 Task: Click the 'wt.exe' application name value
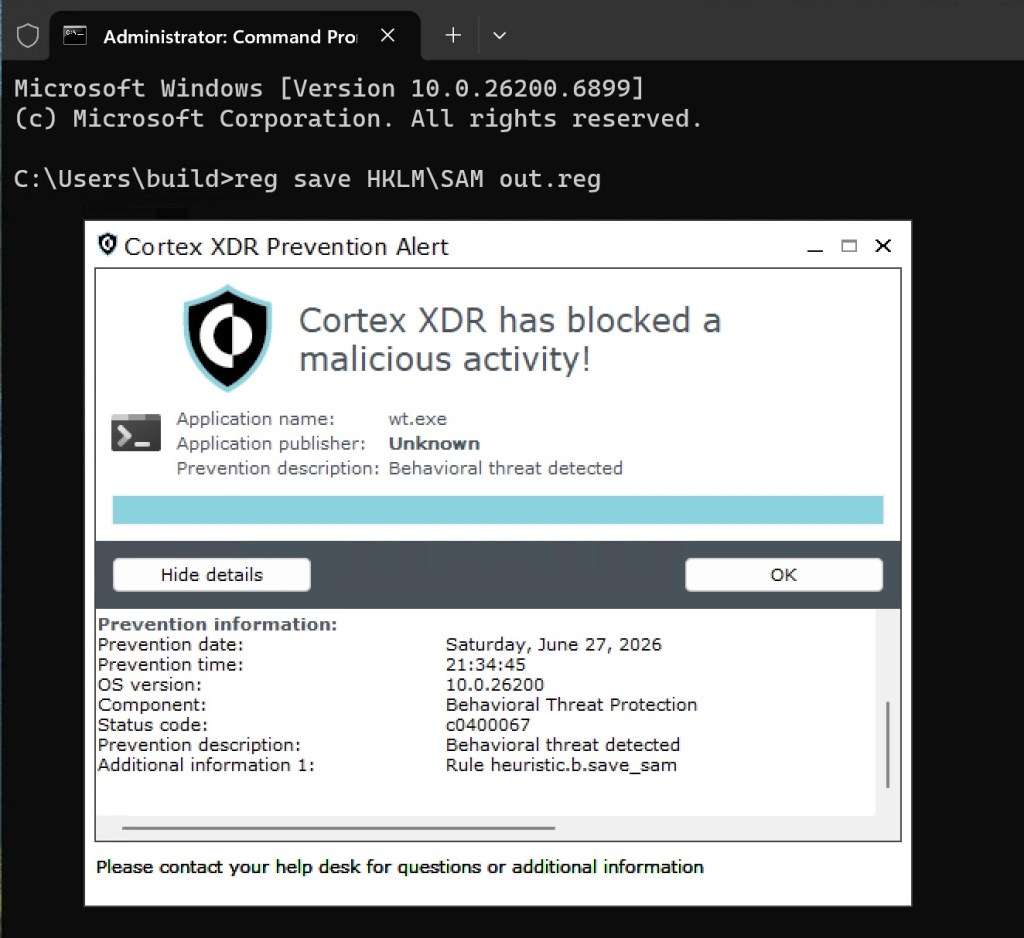click(418, 419)
